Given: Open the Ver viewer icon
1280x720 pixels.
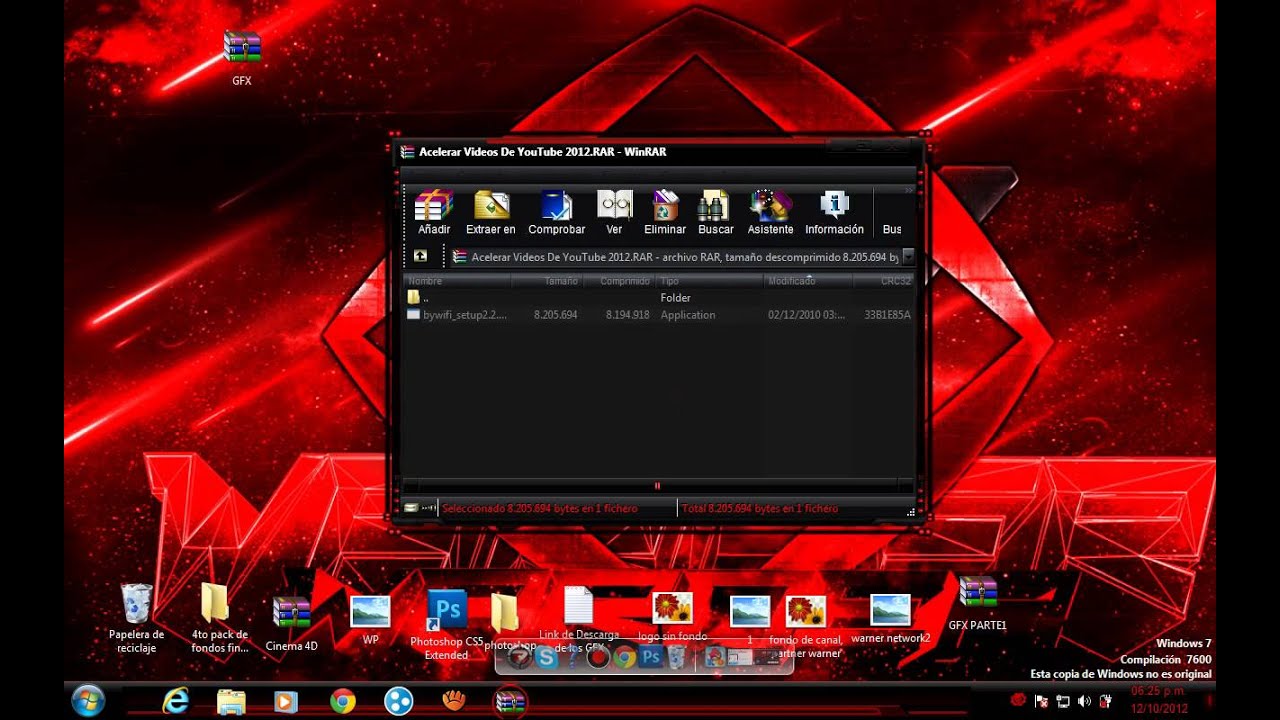Looking at the screenshot, I should pyautogui.click(x=614, y=212).
